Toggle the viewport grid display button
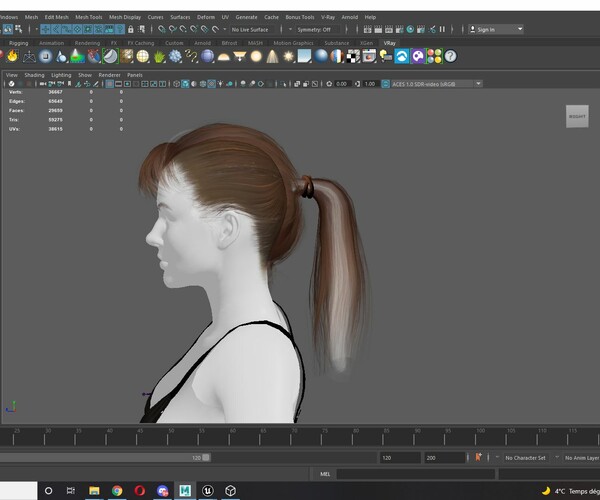The height and width of the screenshot is (500, 600). (x=109, y=84)
